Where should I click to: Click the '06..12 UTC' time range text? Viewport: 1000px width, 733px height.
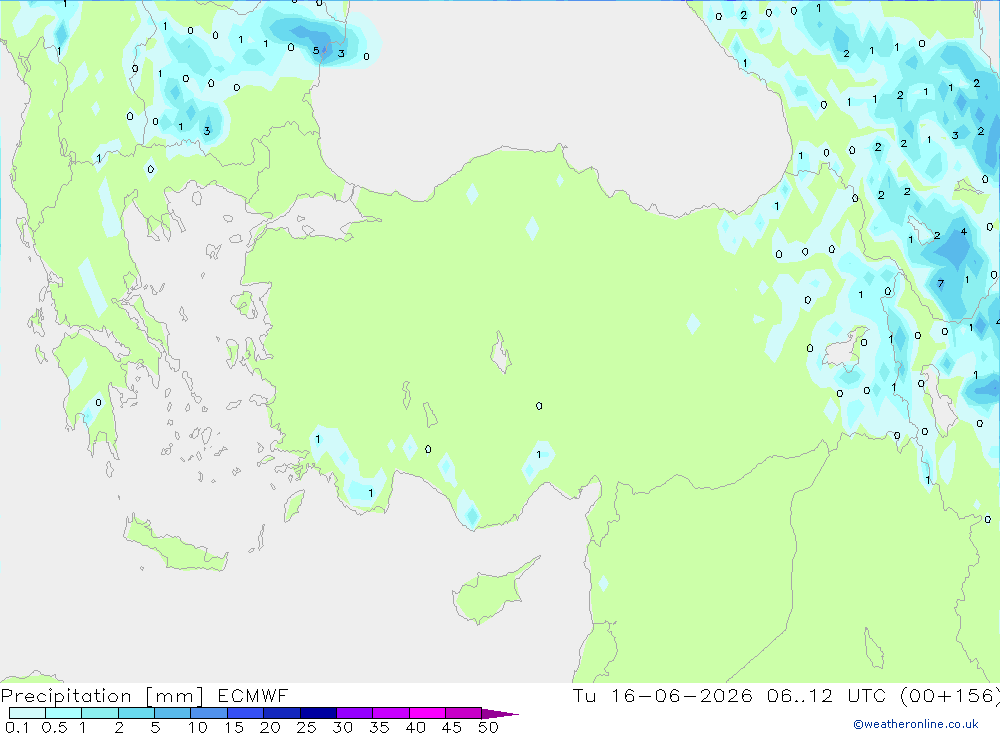click(x=827, y=696)
